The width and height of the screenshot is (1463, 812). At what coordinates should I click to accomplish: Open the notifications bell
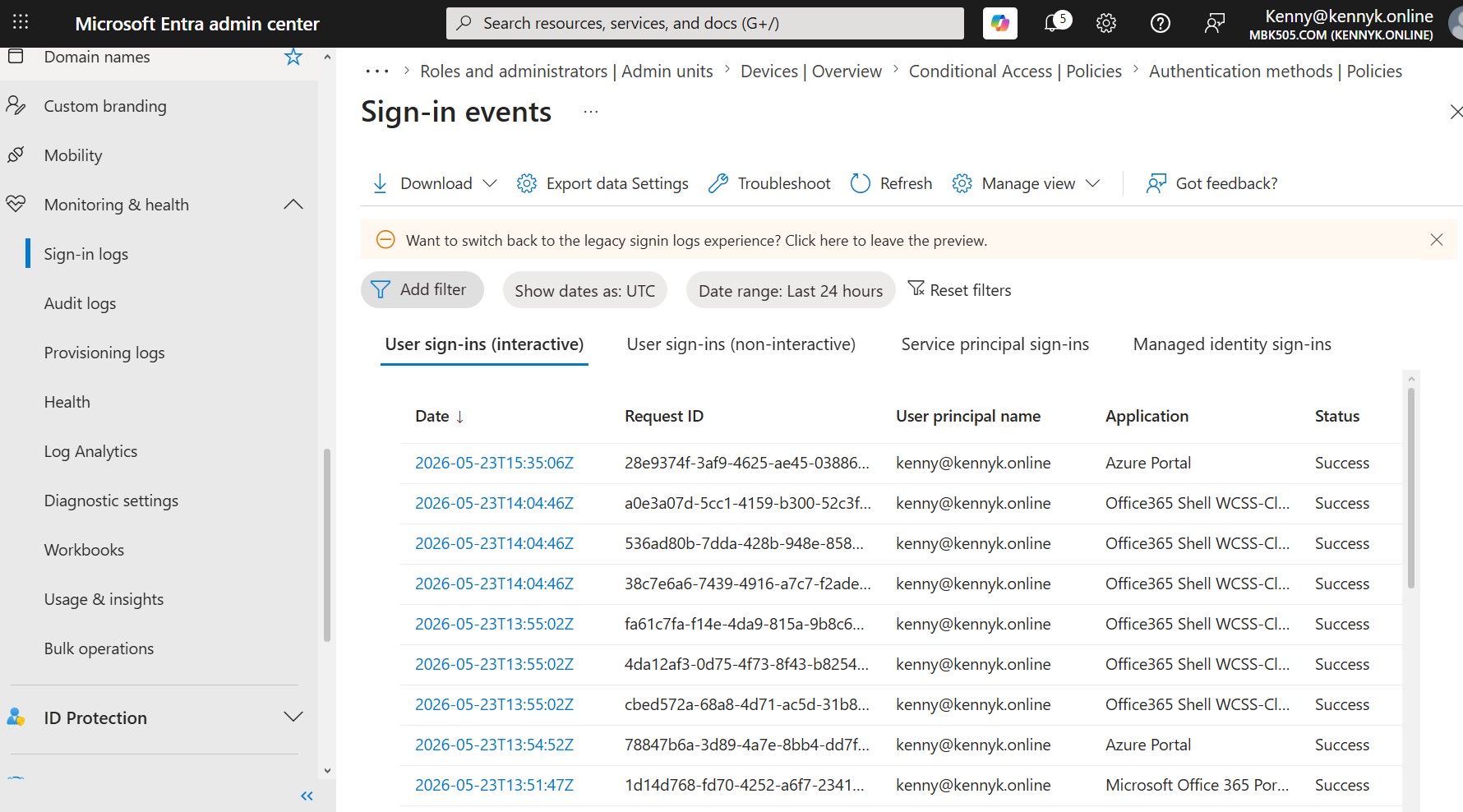(1053, 23)
